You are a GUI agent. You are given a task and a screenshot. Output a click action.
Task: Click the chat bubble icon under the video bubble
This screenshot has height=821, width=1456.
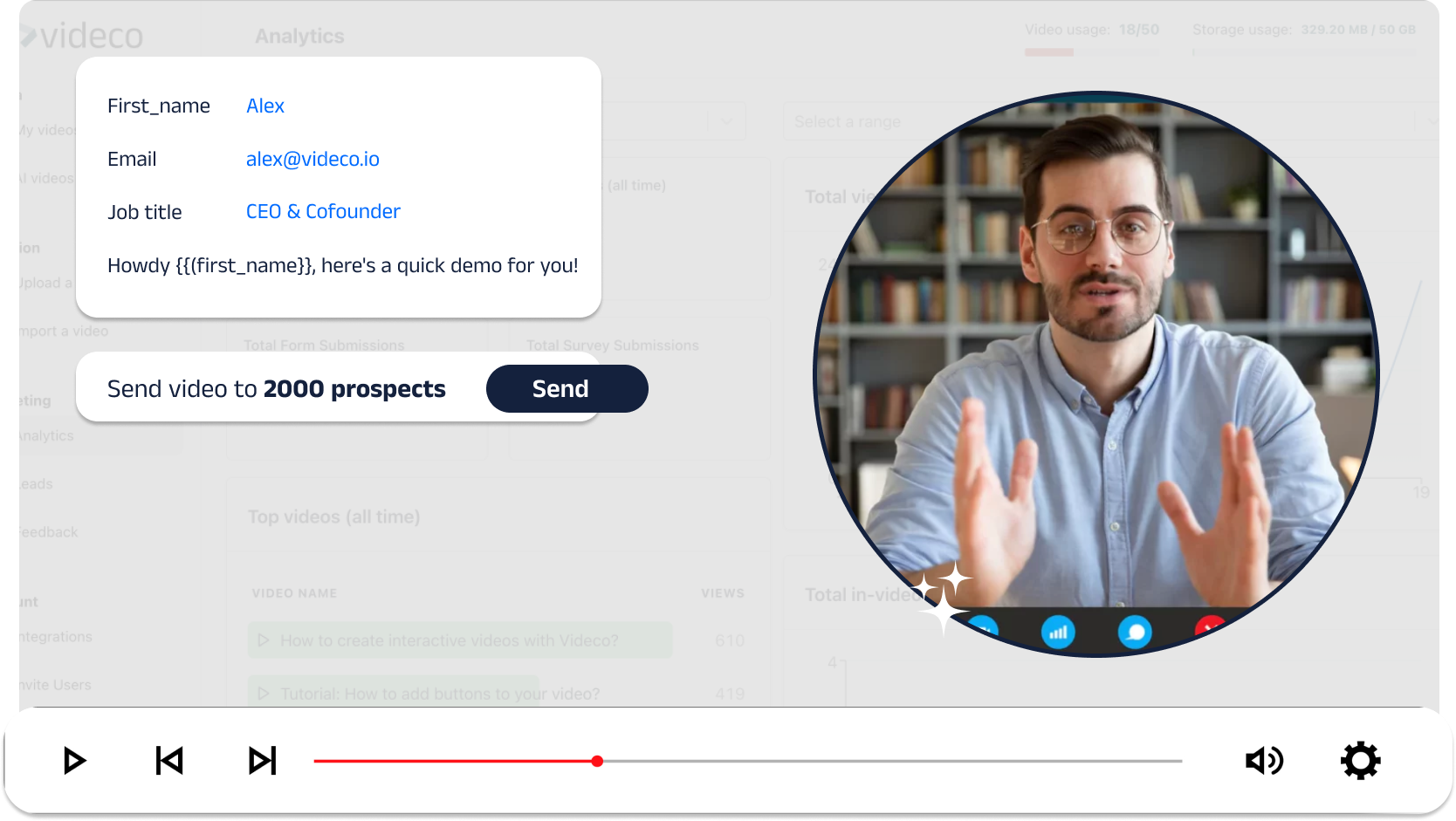click(x=1135, y=632)
